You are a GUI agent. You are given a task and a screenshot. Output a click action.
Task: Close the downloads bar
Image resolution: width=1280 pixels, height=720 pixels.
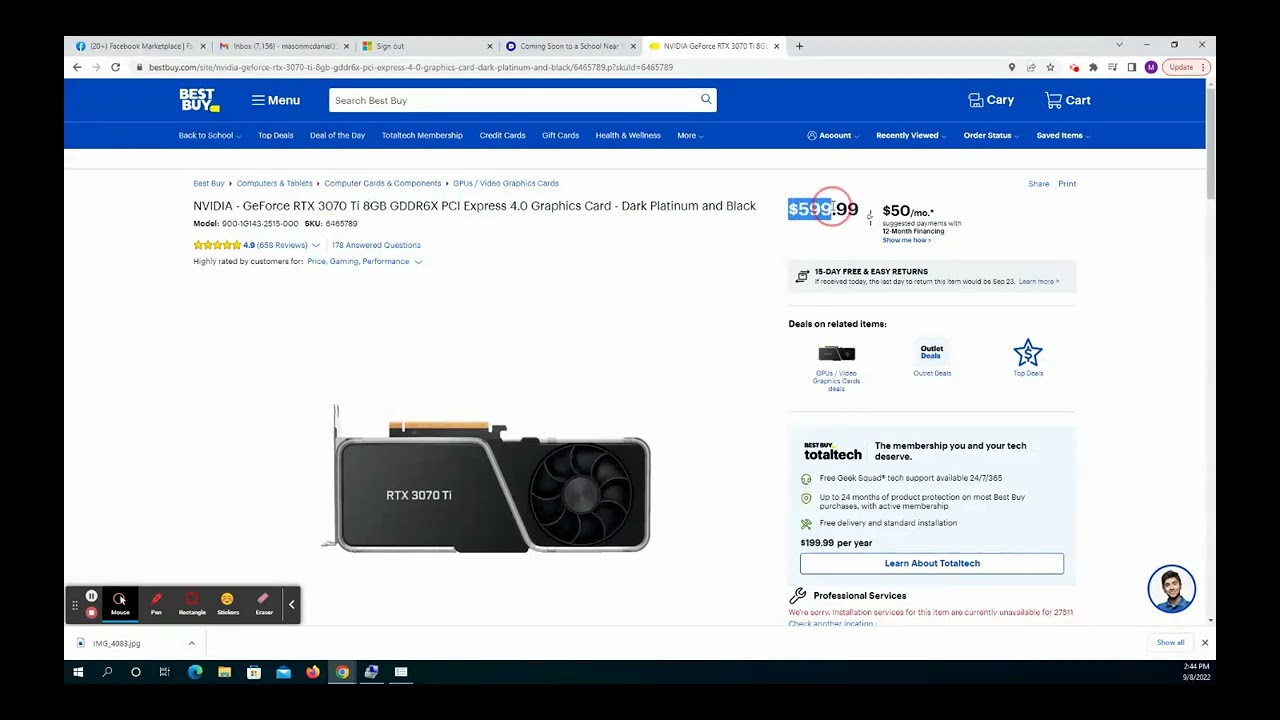[x=1205, y=643]
